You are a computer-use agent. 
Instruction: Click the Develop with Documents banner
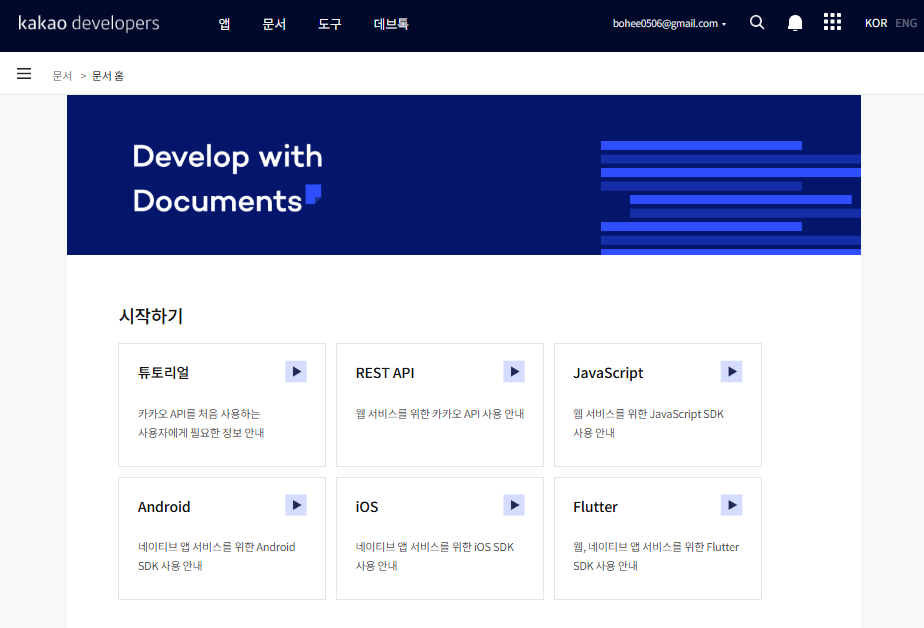464,175
